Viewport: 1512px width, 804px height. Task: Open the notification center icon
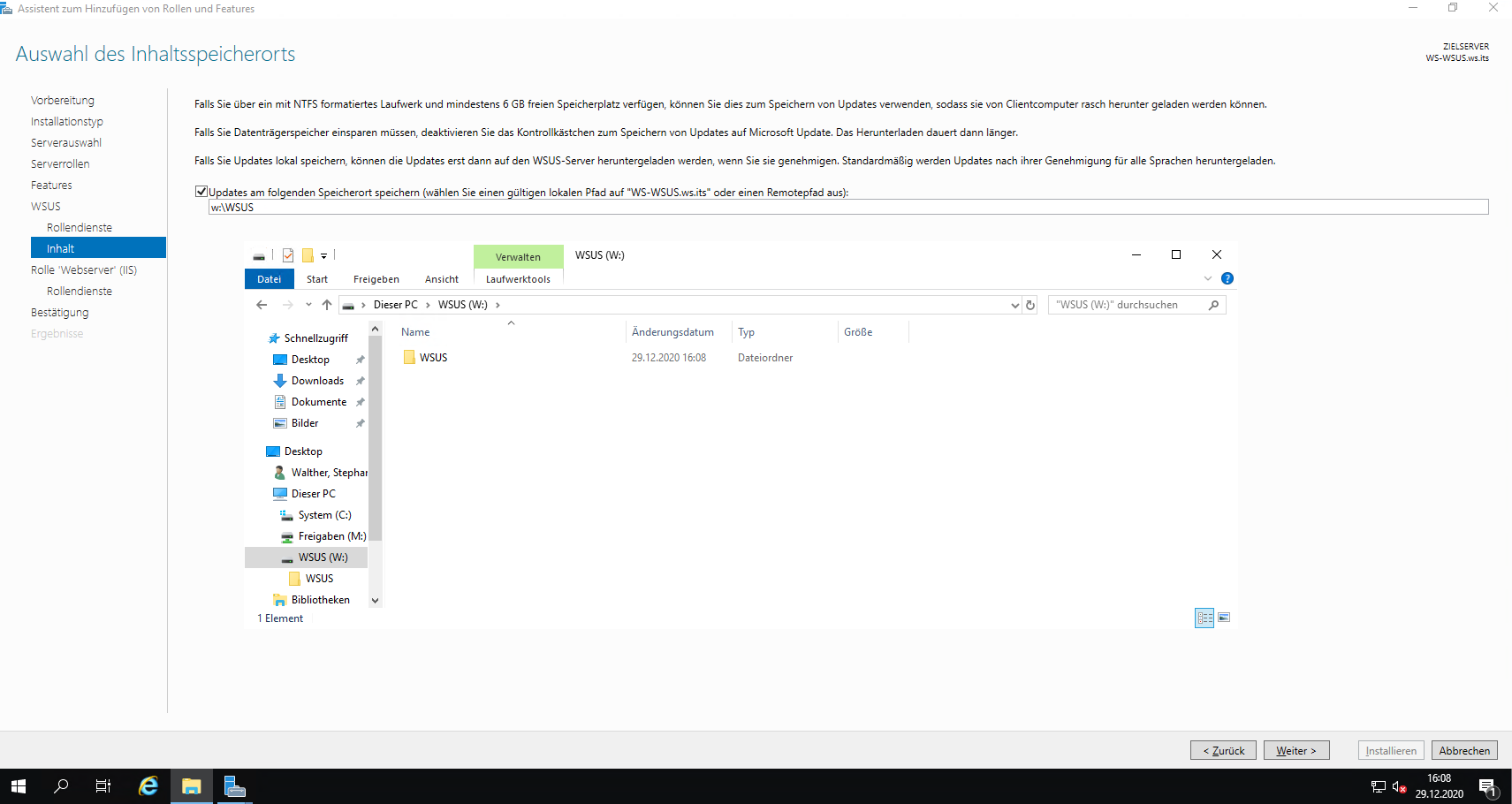click(x=1487, y=786)
